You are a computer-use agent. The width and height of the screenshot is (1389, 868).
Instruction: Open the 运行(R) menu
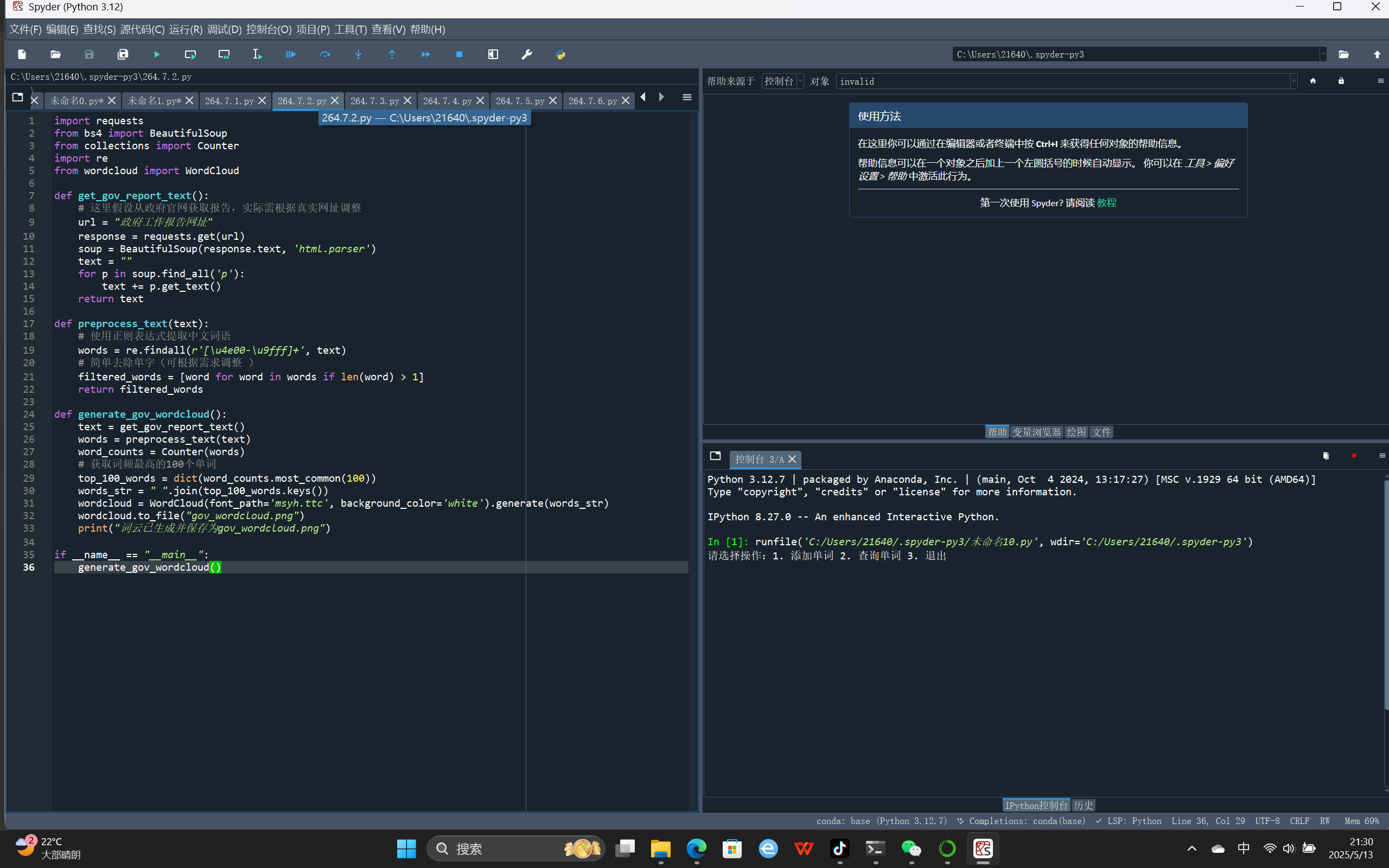tap(186, 29)
